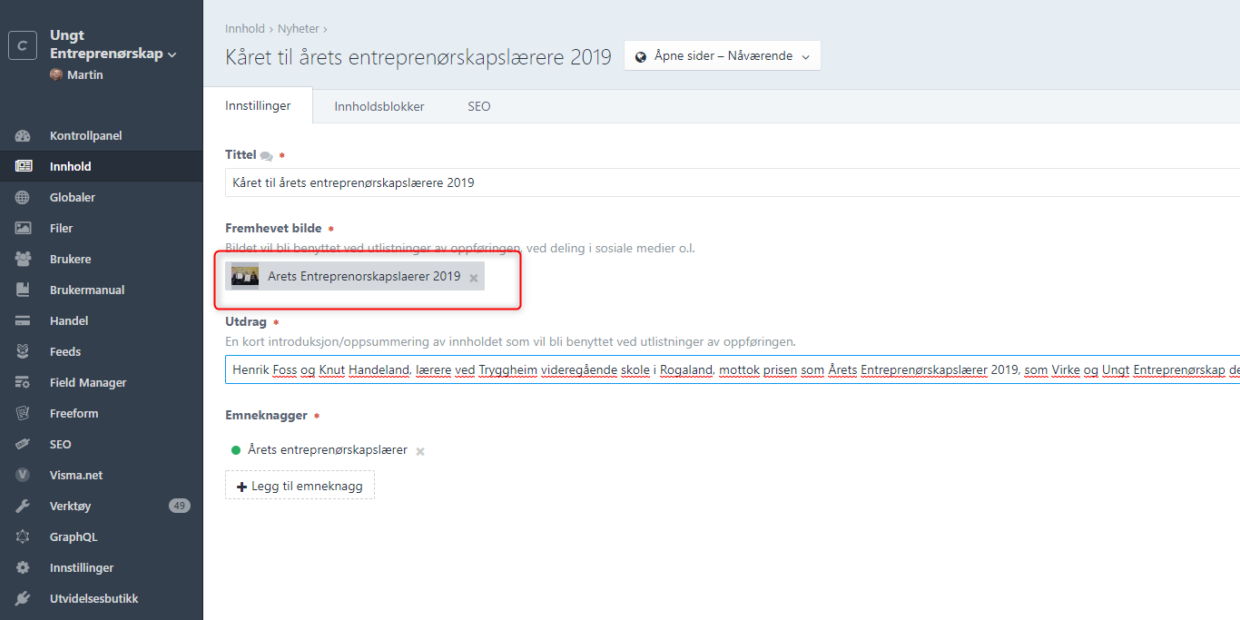Image resolution: width=1240 pixels, height=620 pixels.
Task: Click the Brukere people icon
Action: 23,259
